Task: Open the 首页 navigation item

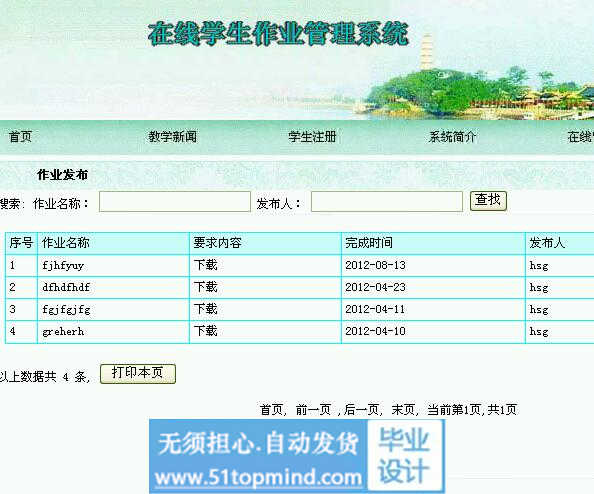Action: pyautogui.click(x=20, y=137)
